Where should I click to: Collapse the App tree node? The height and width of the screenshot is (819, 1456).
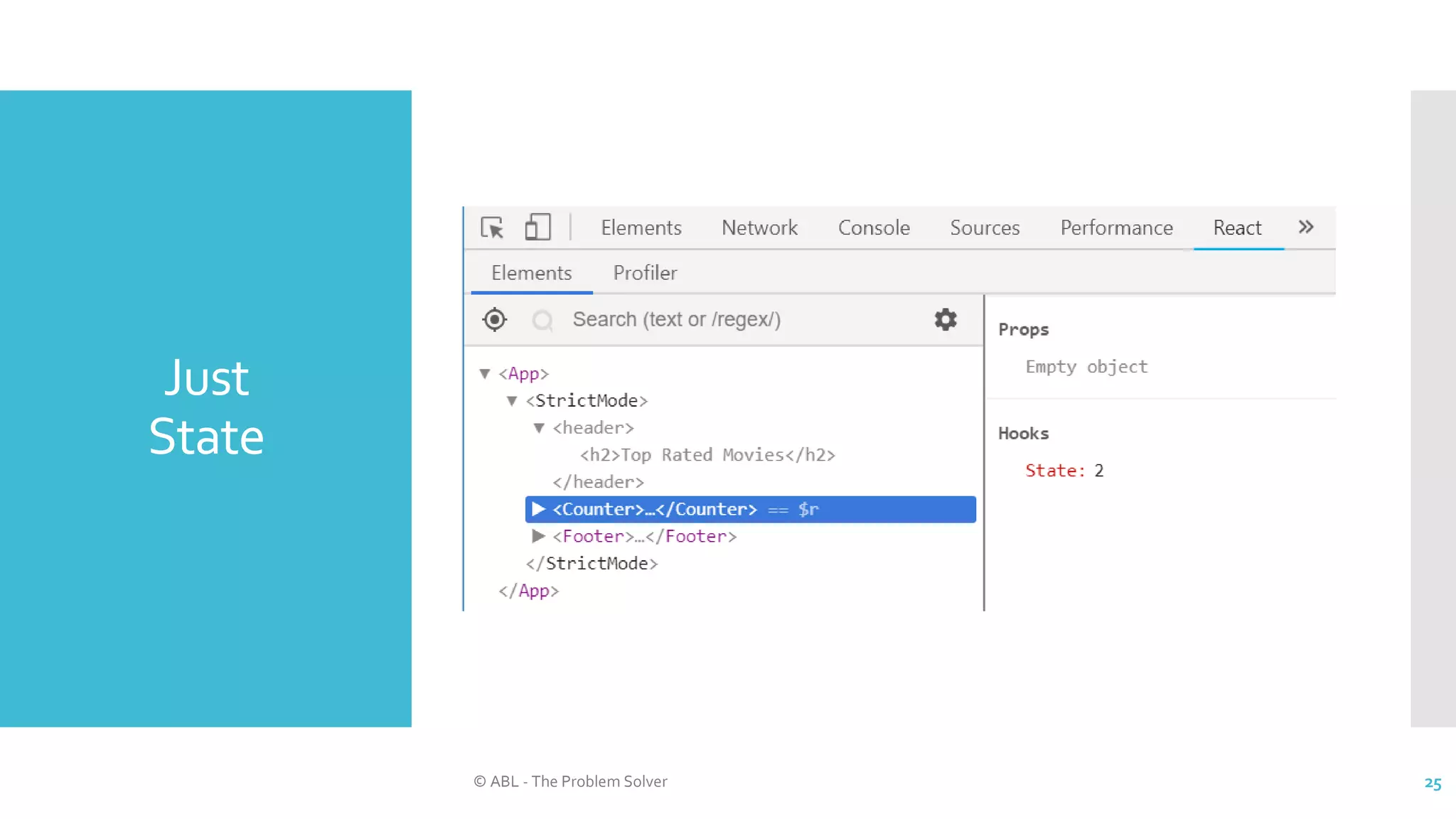click(x=485, y=374)
